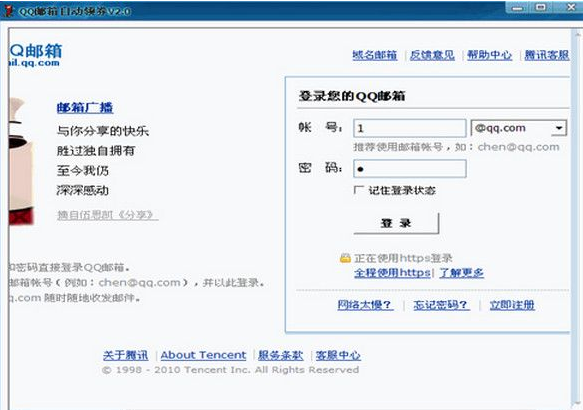Screen dimensions: 583x410
Task: Maximize the QQ邮箱 window
Action: pos(541,7)
